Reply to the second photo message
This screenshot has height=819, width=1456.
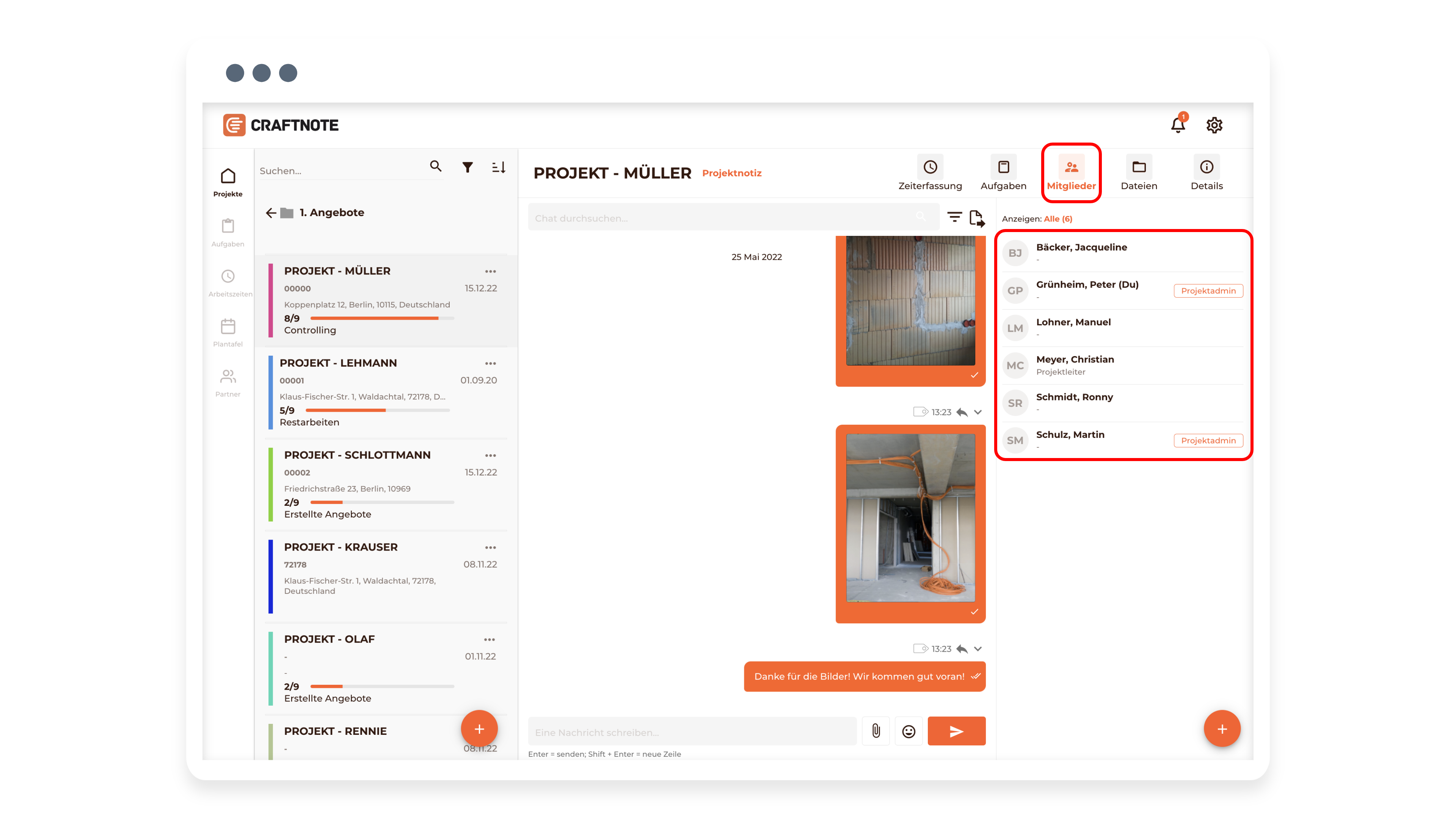point(962,649)
